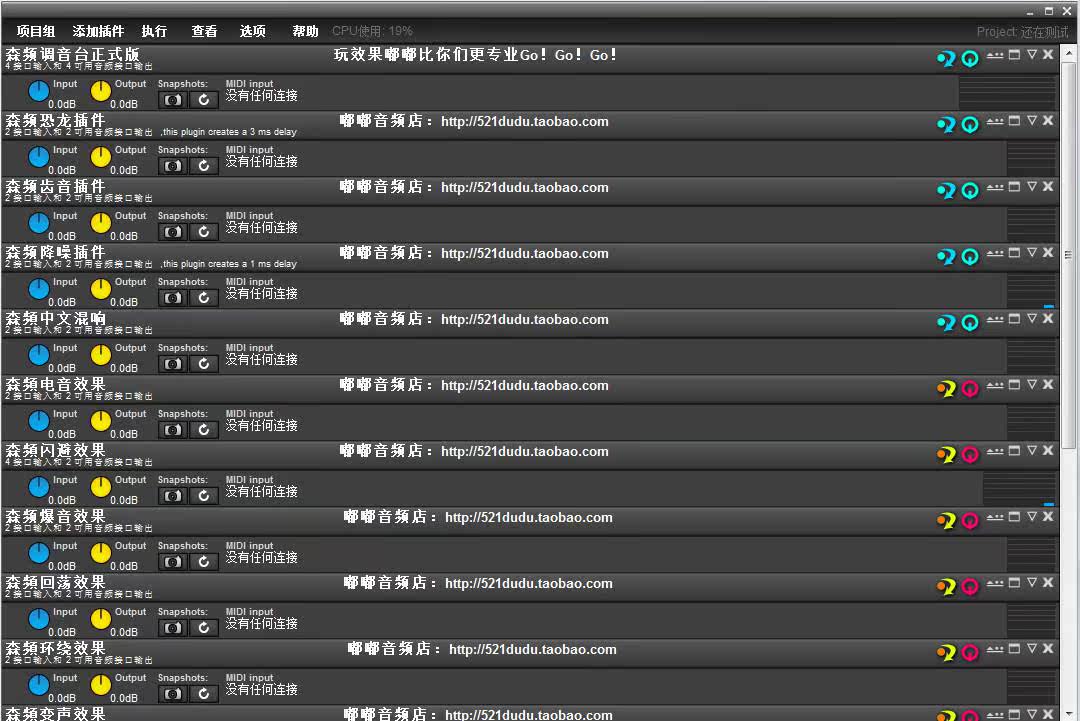Open the 选项 menu
The height and width of the screenshot is (721, 1080).
click(252, 31)
